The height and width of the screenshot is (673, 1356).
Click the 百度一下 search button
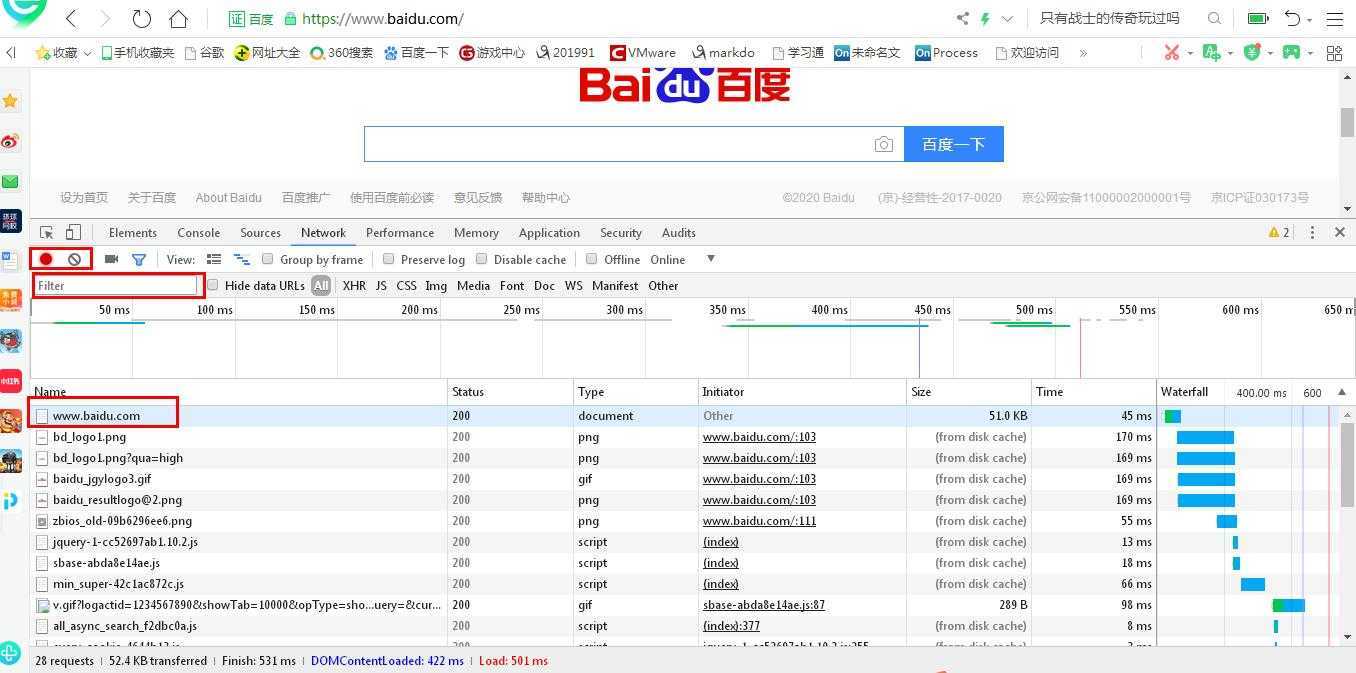[954, 144]
